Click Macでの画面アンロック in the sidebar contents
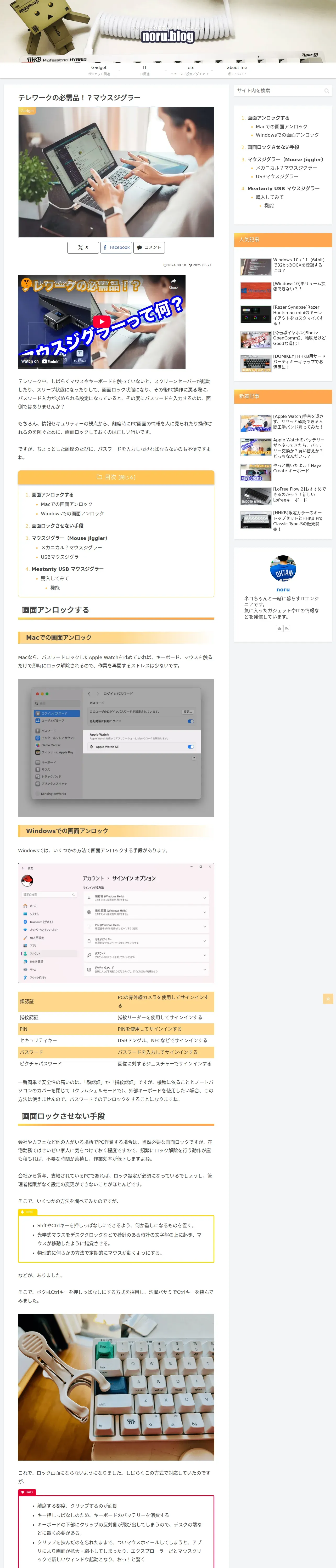 click(x=282, y=126)
